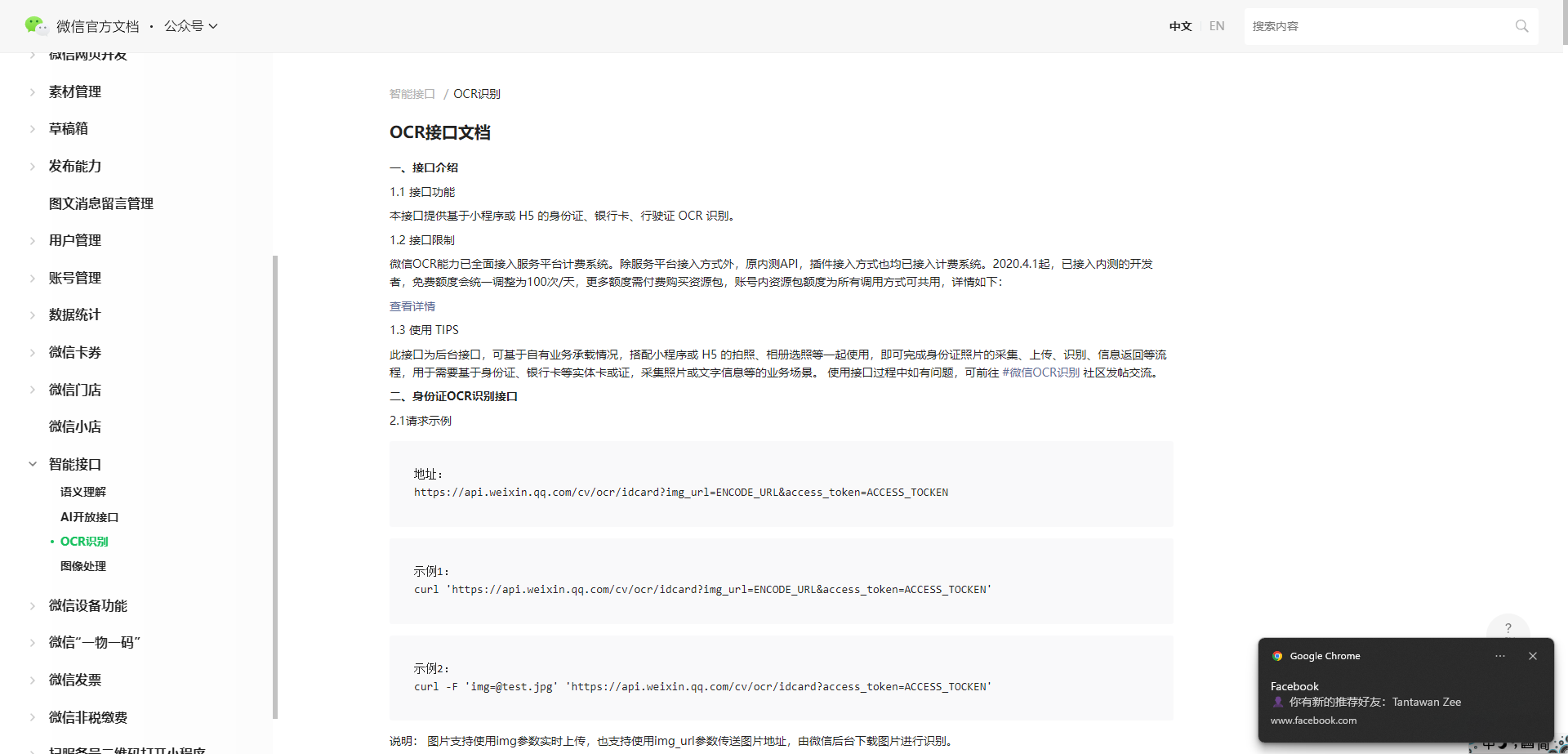The width and height of the screenshot is (1568, 754).
Task: Click the WeChat official docs logo
Action: tap(36, 25)
